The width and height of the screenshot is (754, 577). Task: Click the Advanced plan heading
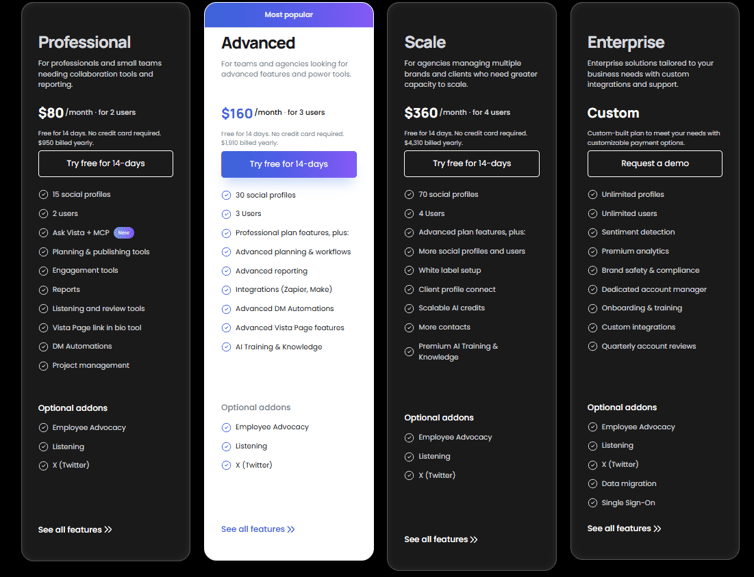point(258,43)
